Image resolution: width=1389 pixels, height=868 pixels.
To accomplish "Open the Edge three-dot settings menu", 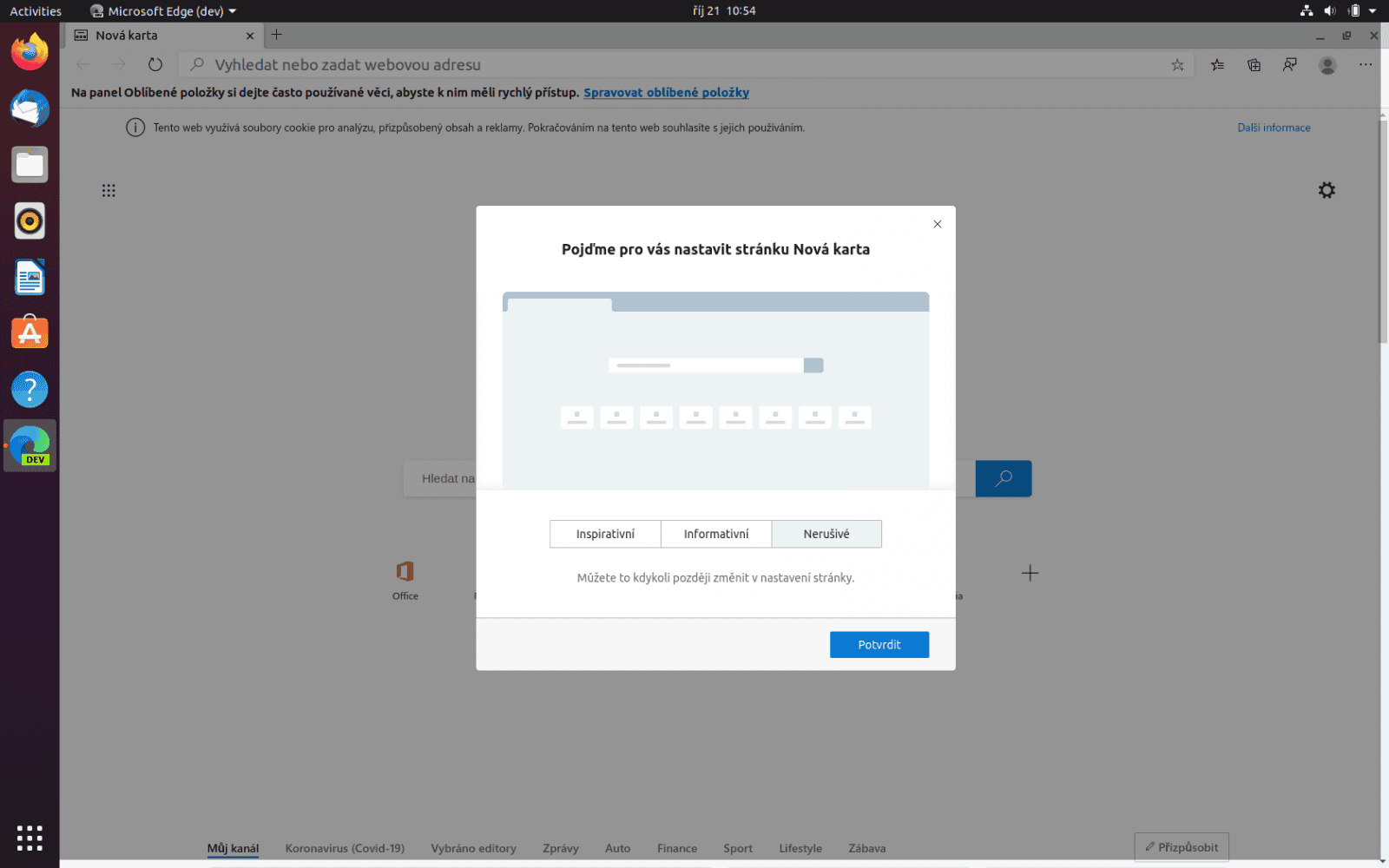I will pos(1366,64).
